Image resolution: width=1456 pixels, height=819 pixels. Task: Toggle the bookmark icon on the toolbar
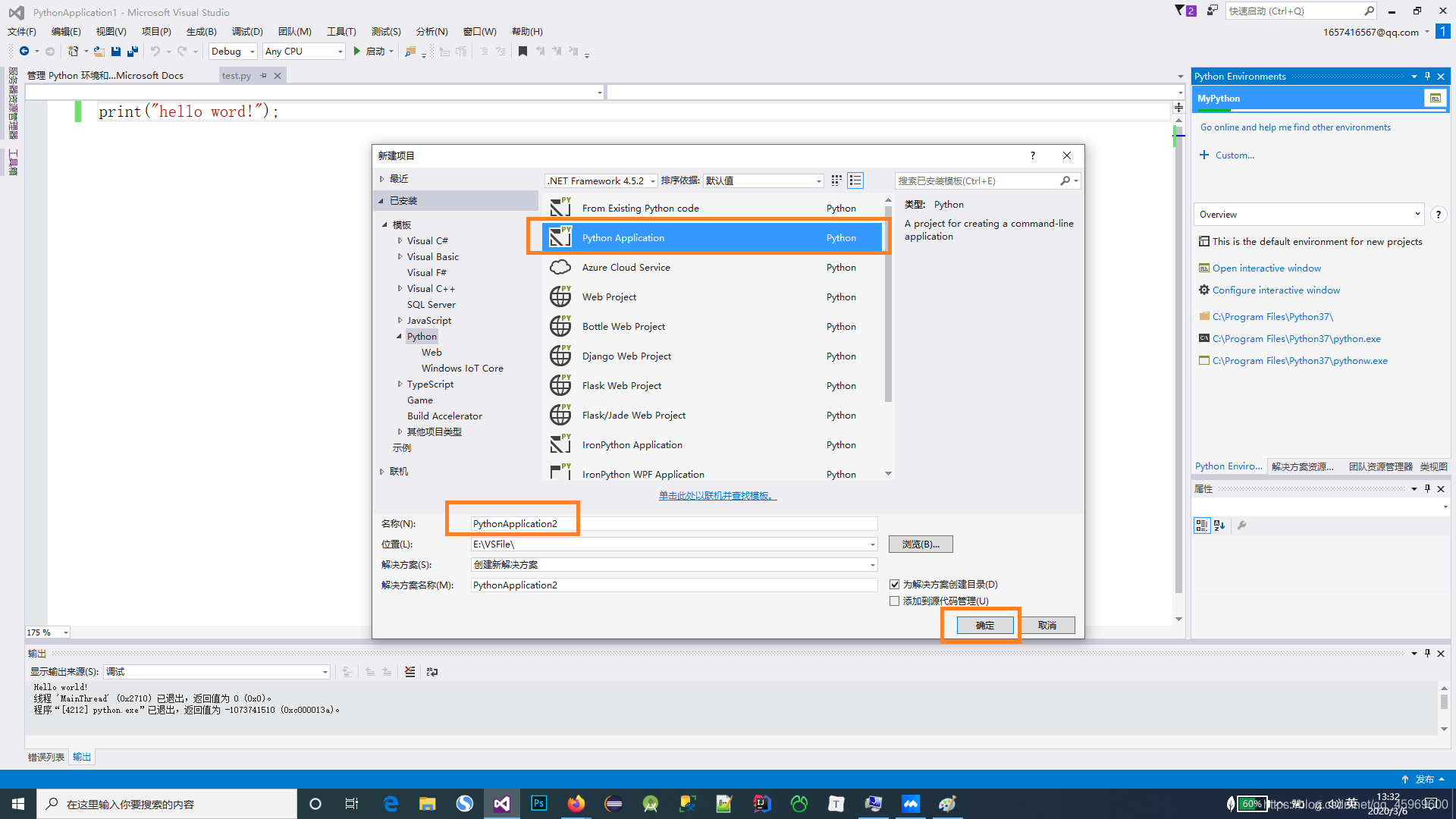(522, 51)
